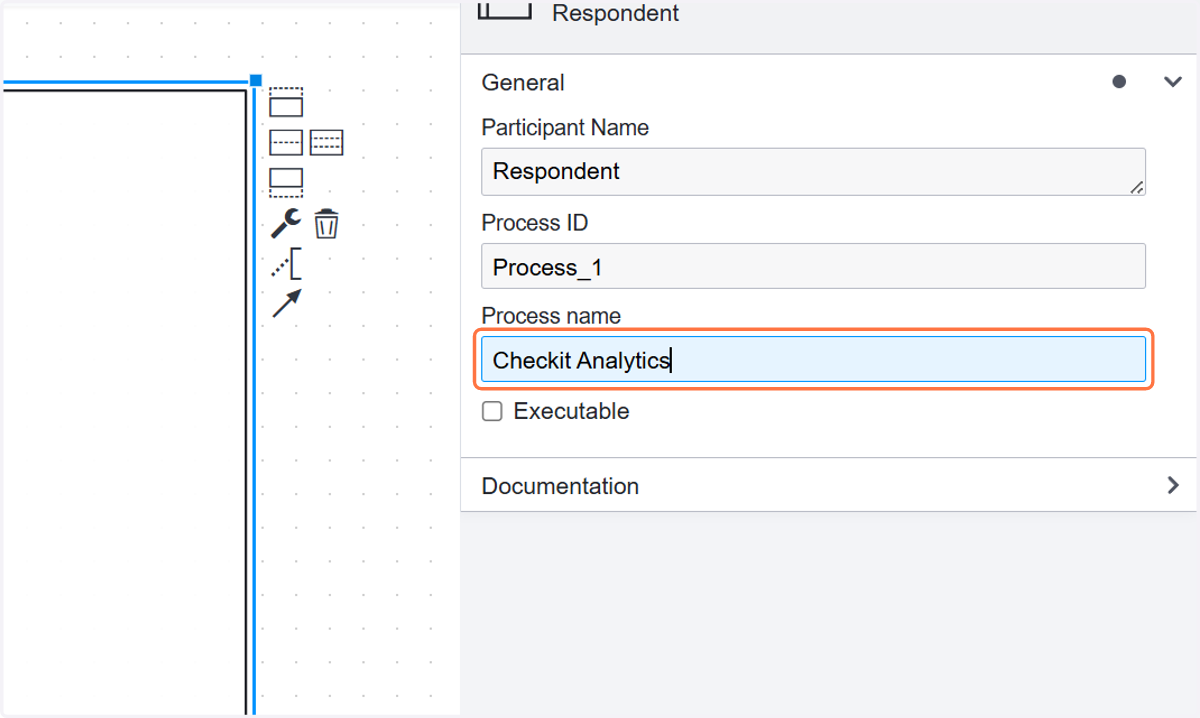Click the participant icon beside Respondent header

click(x=506, y=12)
